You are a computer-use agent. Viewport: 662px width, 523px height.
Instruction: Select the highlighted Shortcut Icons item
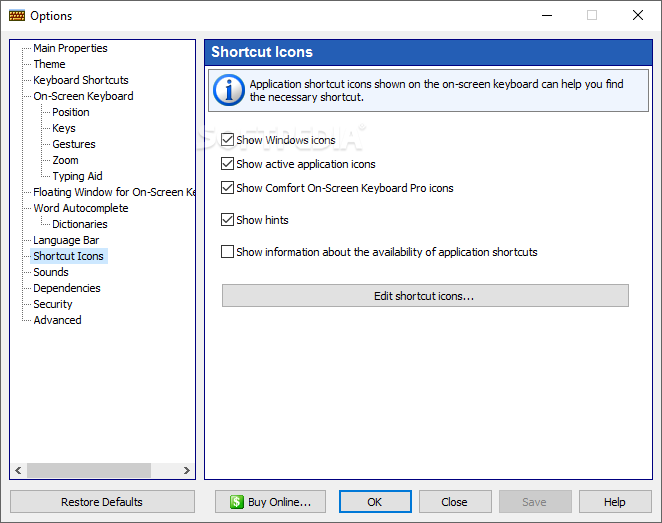pos(68,256)
